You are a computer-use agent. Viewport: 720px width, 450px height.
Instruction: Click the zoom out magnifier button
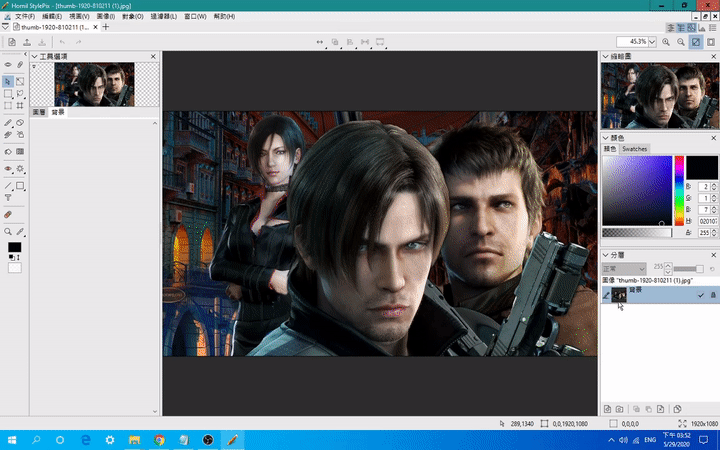[x=681, y=42]
